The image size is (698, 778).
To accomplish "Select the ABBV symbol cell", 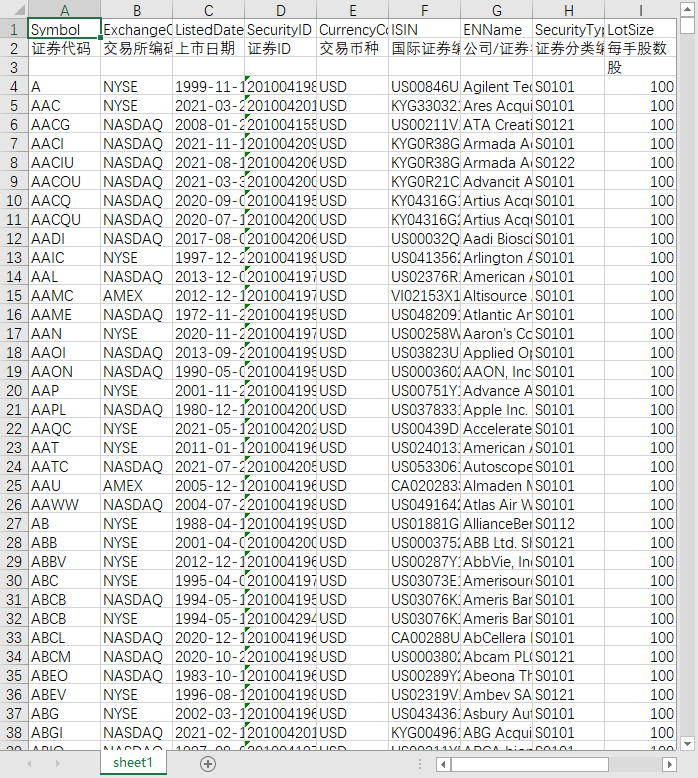I will click(64, 562).
